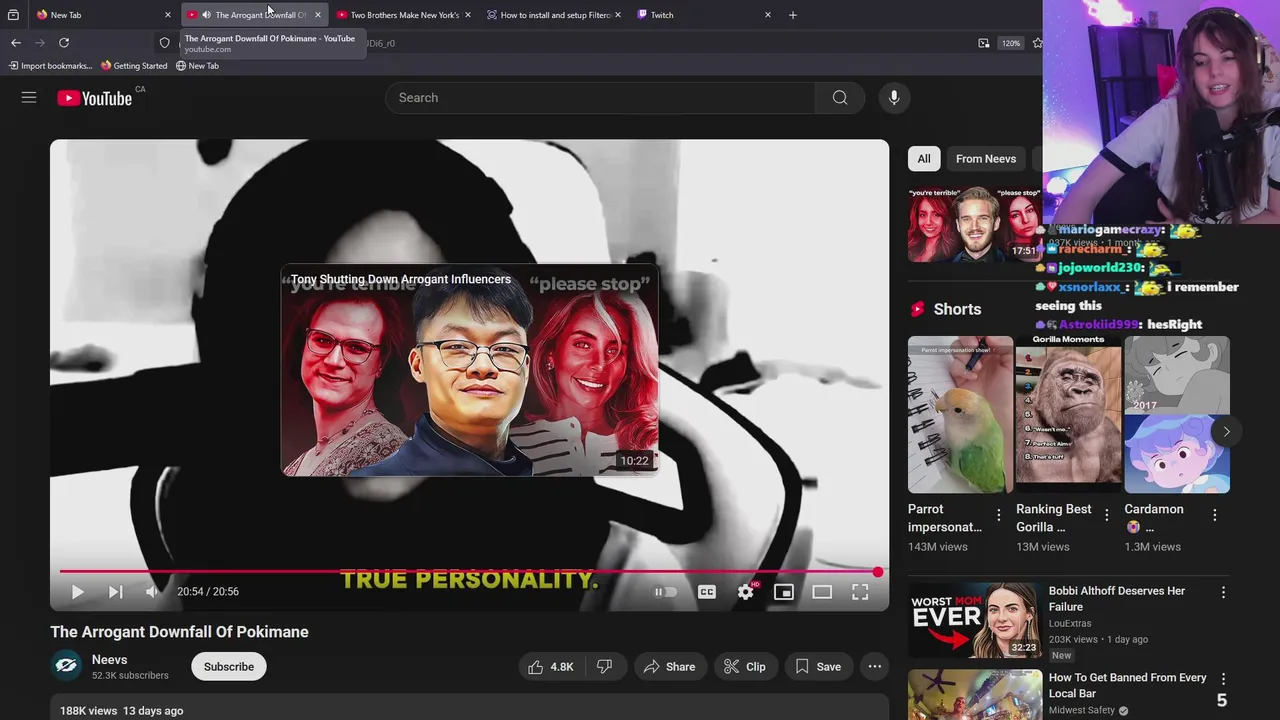Click the video progress bar
Viewport: 1280px width, 720px height.
coord(469,572)
